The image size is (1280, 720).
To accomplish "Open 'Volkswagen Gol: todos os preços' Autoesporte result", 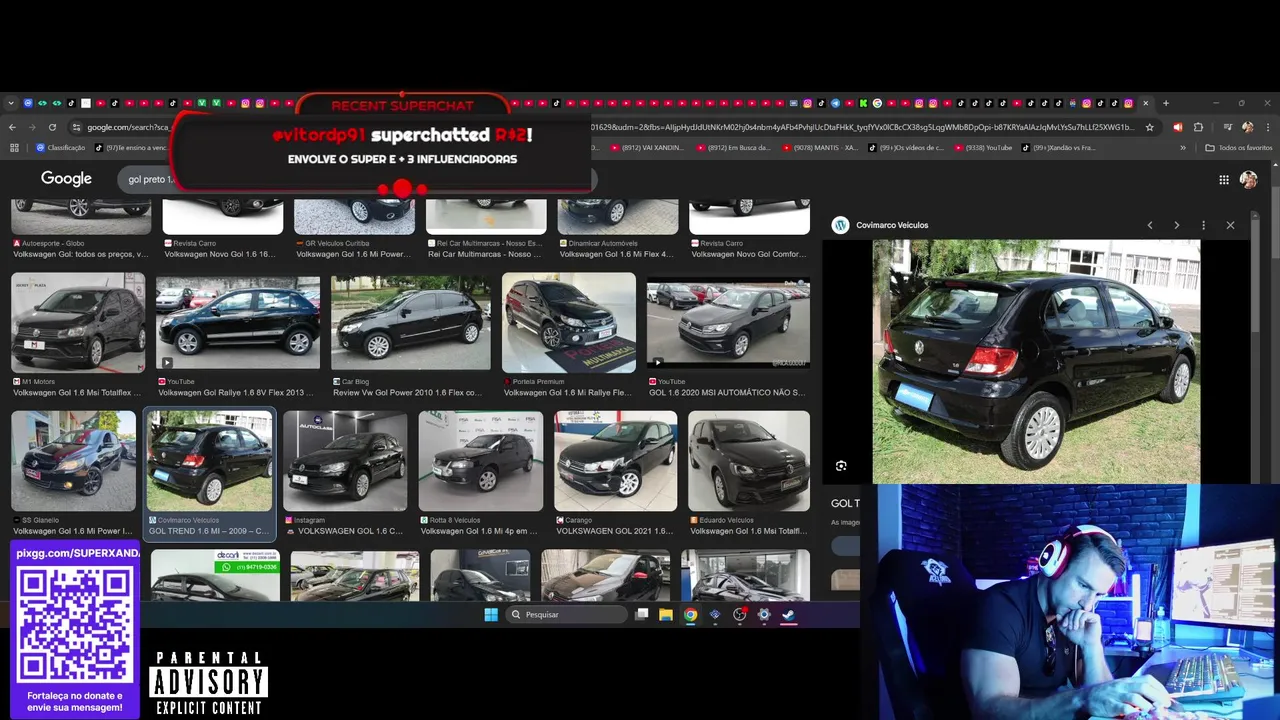I will (x=80, y=254).
